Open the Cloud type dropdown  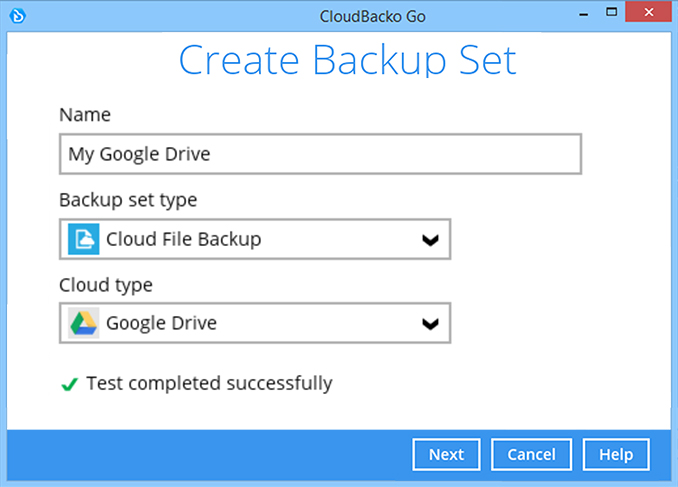click(x=255, y=323)
